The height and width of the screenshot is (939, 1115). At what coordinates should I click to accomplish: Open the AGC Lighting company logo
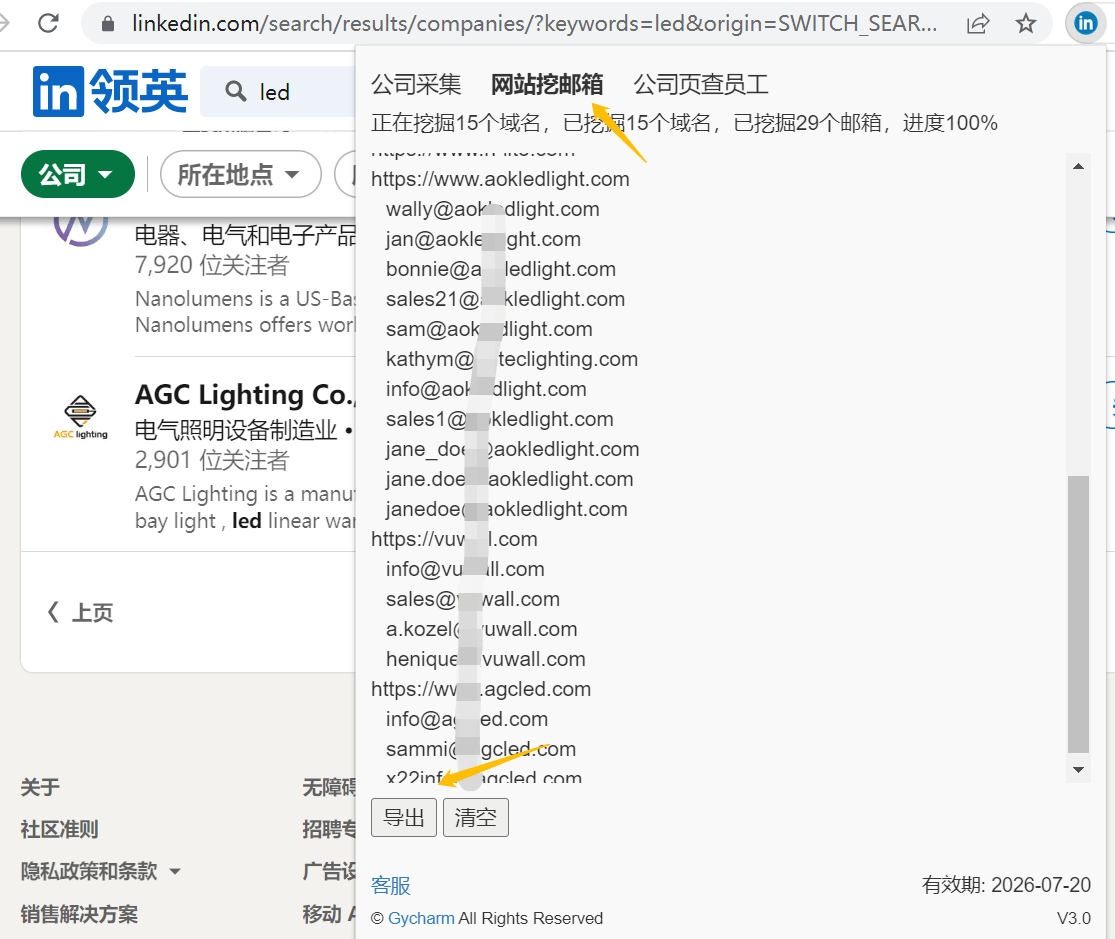coord(80,417)
